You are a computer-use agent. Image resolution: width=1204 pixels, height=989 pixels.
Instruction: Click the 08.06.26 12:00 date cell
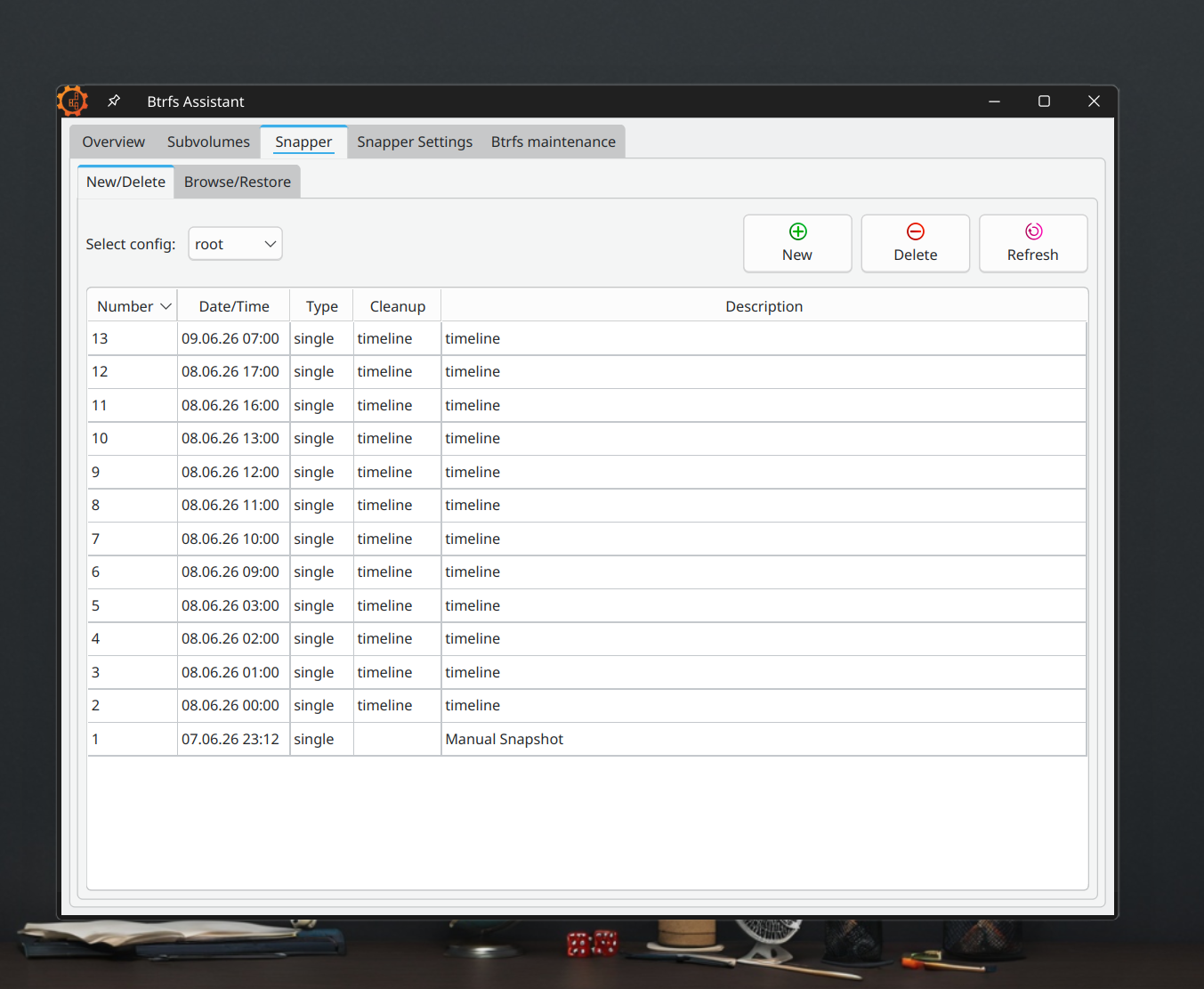(234, 472)
